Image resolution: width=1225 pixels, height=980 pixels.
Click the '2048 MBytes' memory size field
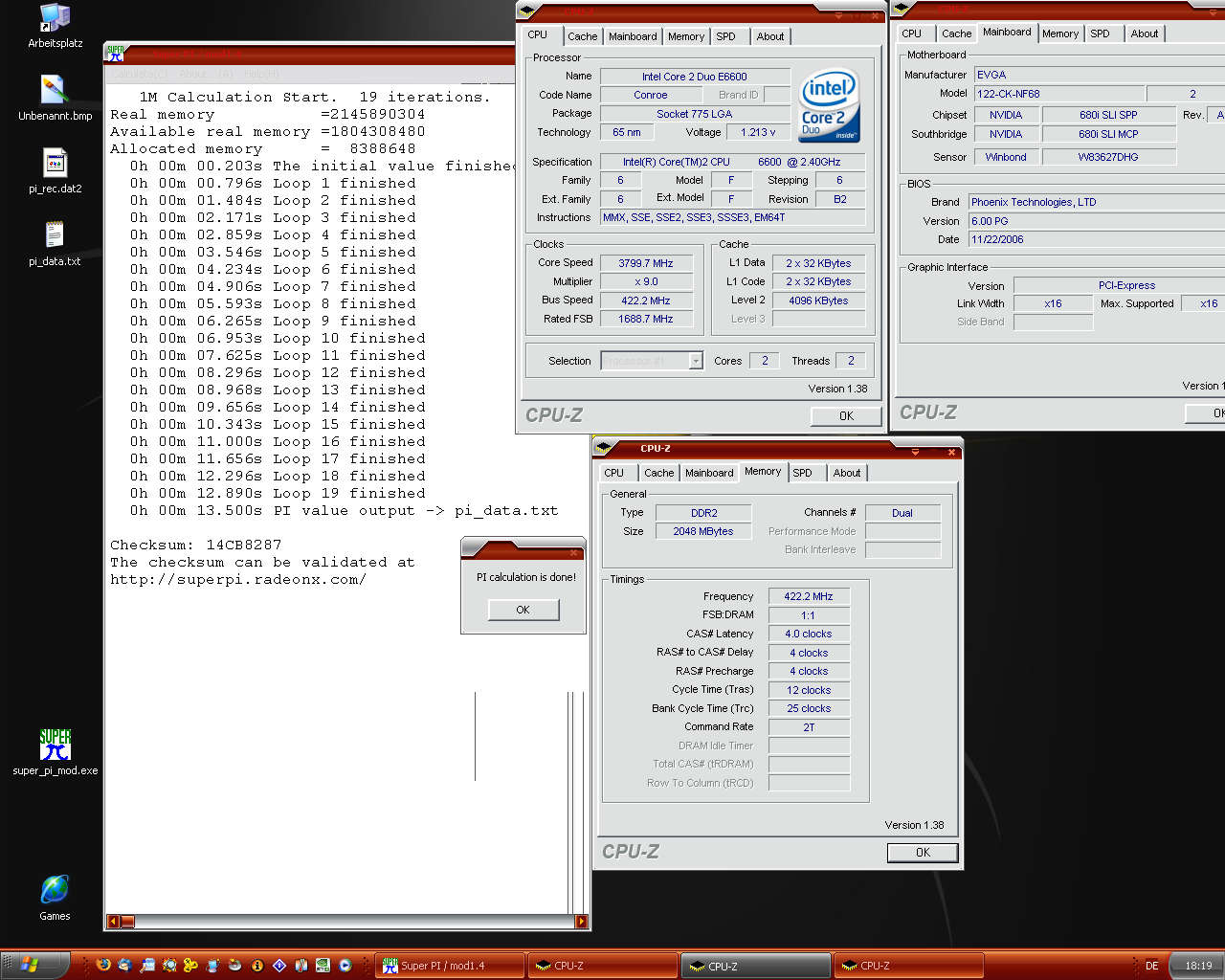[703, 531]
